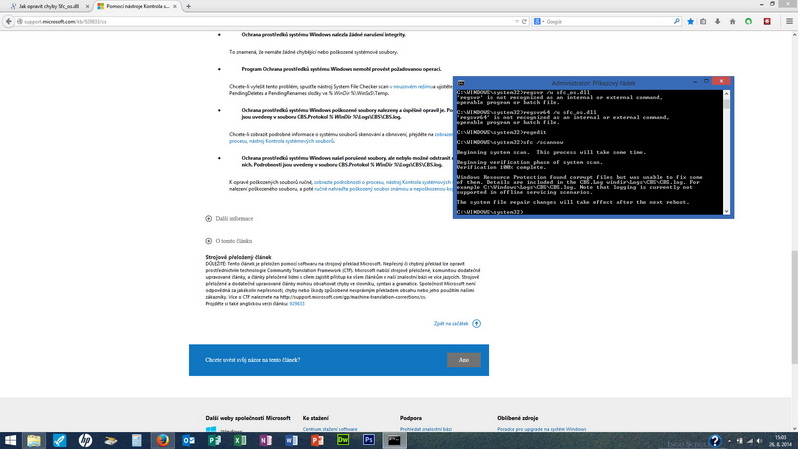Launch Dreamweaver from the taskbar

(x=343, y=440)
